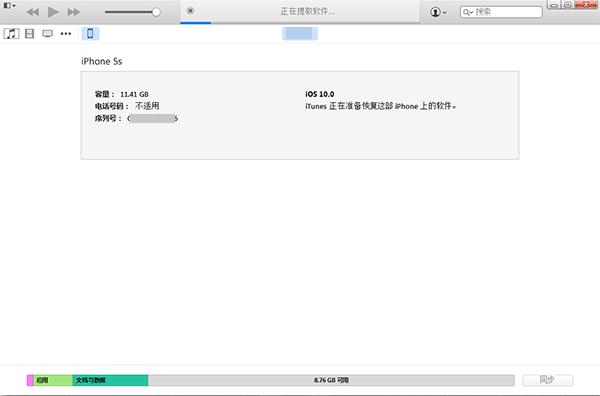
Task: Switch to the TV Shows icon
Action: [47, 34]
